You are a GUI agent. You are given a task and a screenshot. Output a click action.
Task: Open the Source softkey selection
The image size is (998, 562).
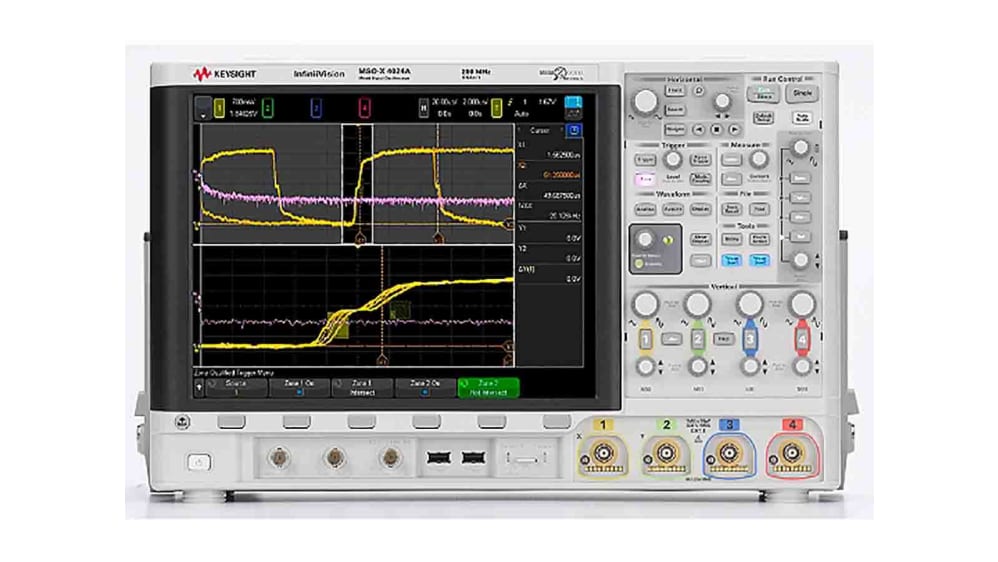[236, 388]
